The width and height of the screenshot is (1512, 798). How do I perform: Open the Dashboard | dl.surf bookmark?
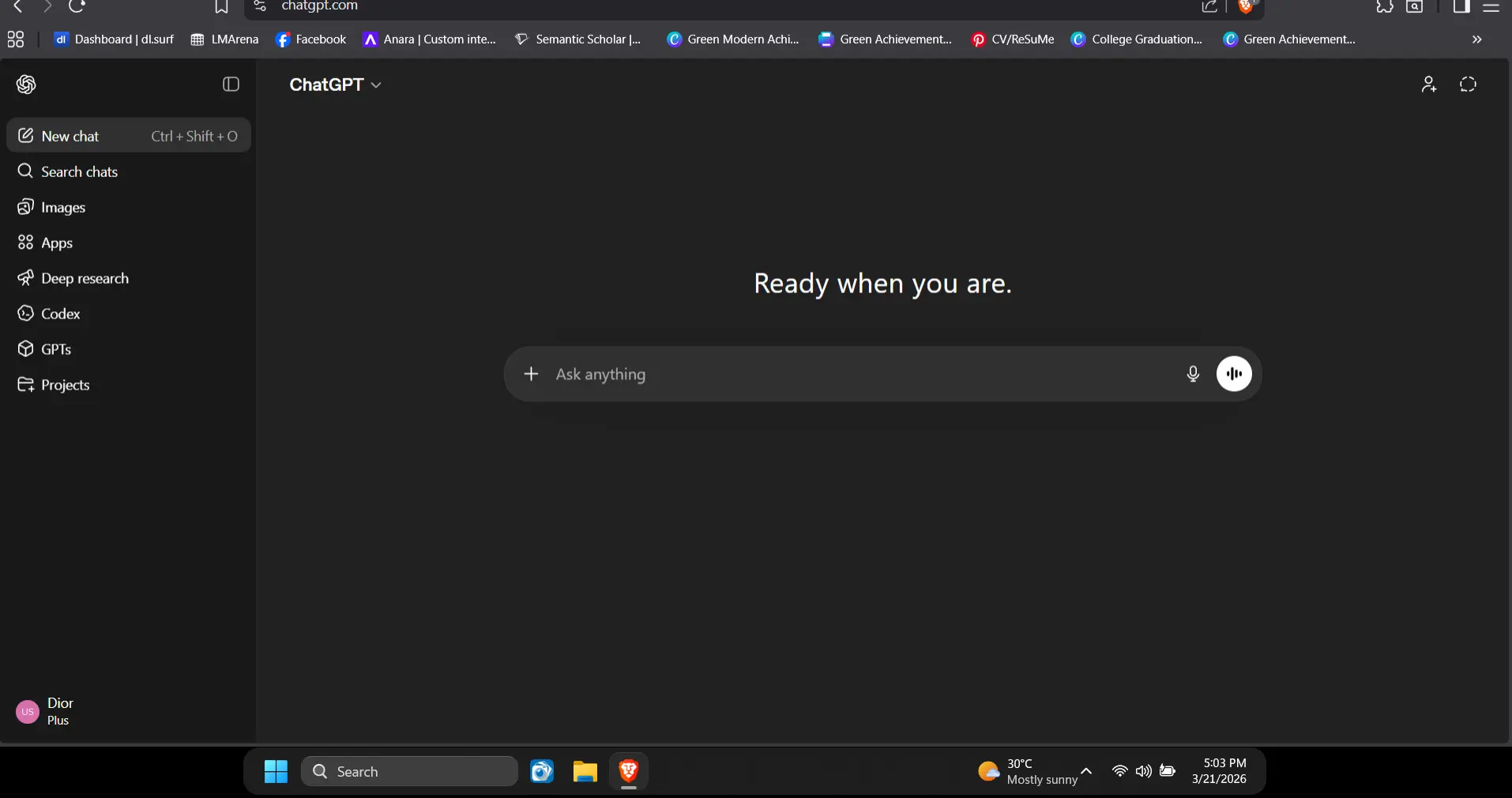click(114, 40)
